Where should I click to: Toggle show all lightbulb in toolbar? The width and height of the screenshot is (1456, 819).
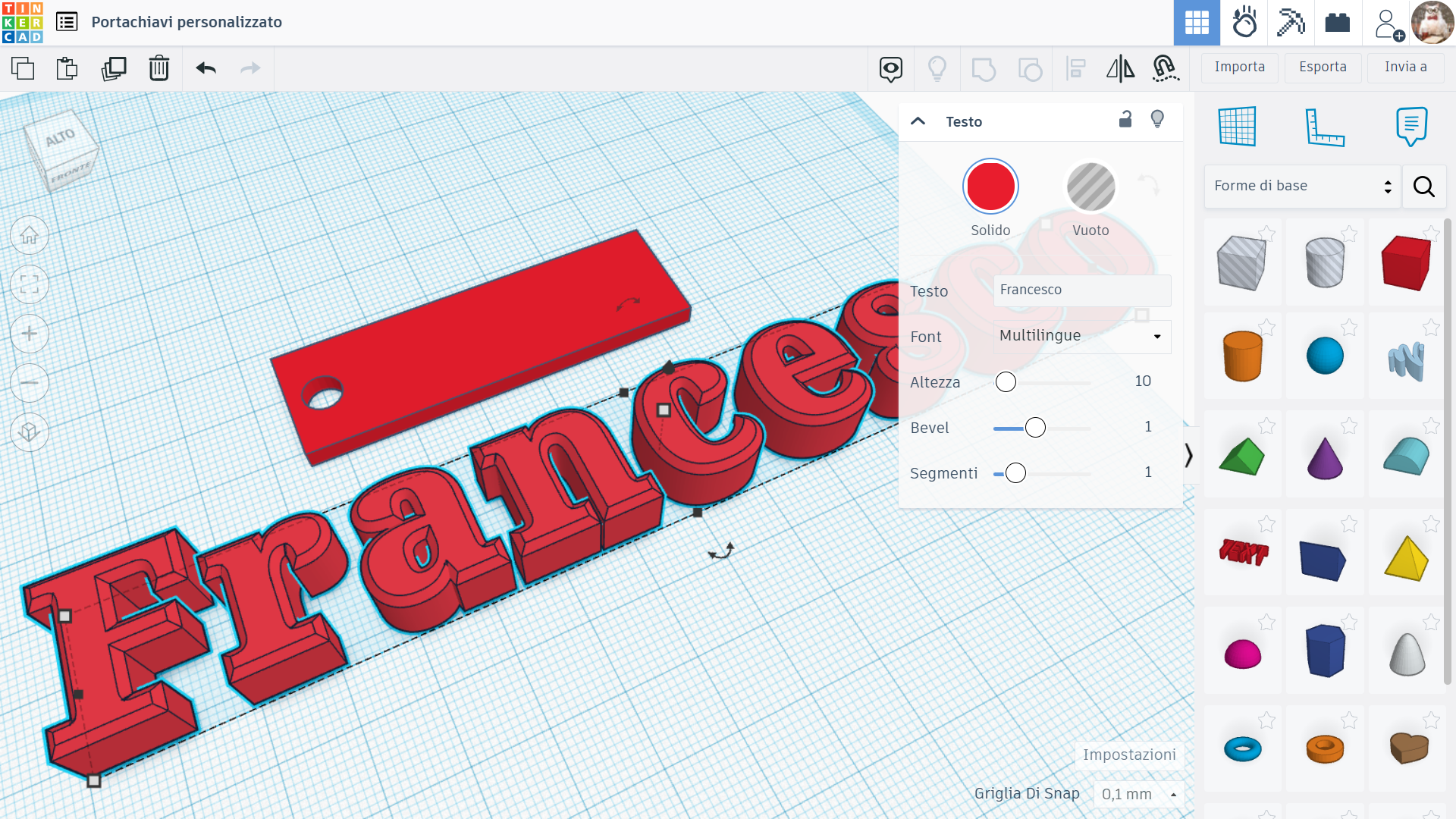(937, 69)
